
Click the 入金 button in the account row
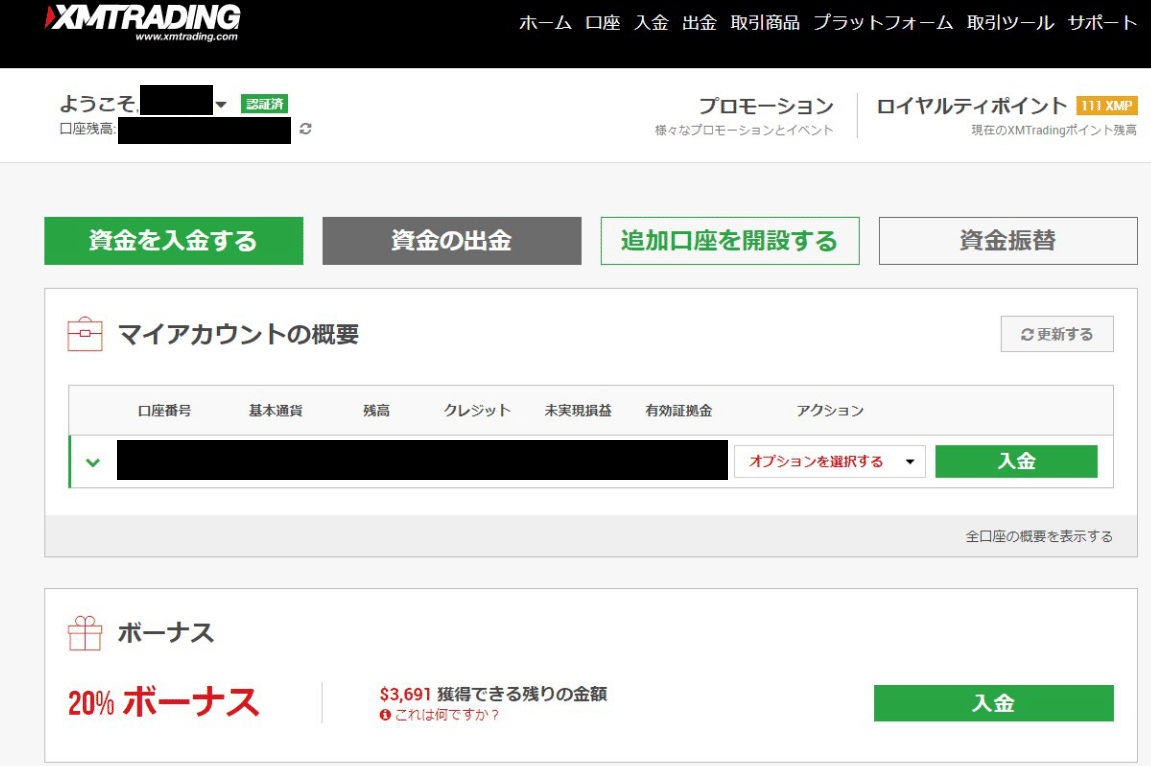[1017, 462]
